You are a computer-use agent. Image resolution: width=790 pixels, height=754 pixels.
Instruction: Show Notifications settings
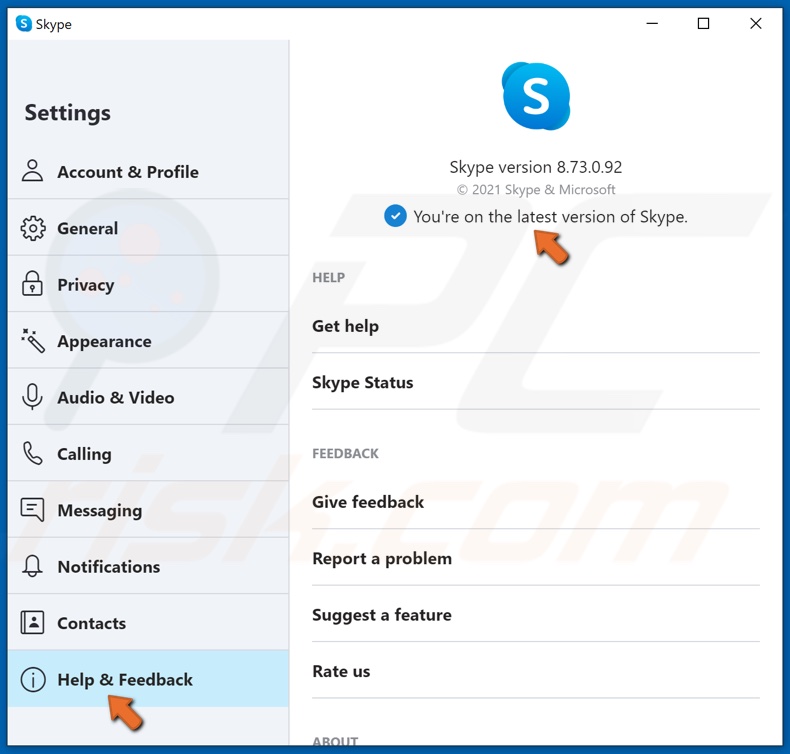pyautogui.click(x=148, y=566)
